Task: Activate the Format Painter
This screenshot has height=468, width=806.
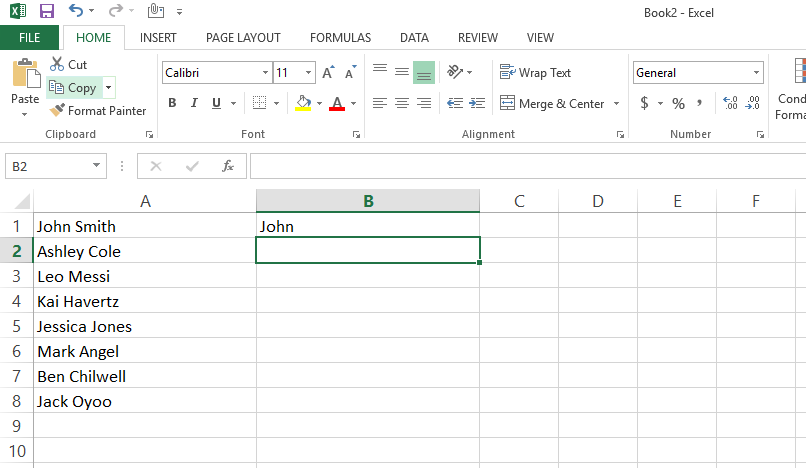Action: [98, 111]
